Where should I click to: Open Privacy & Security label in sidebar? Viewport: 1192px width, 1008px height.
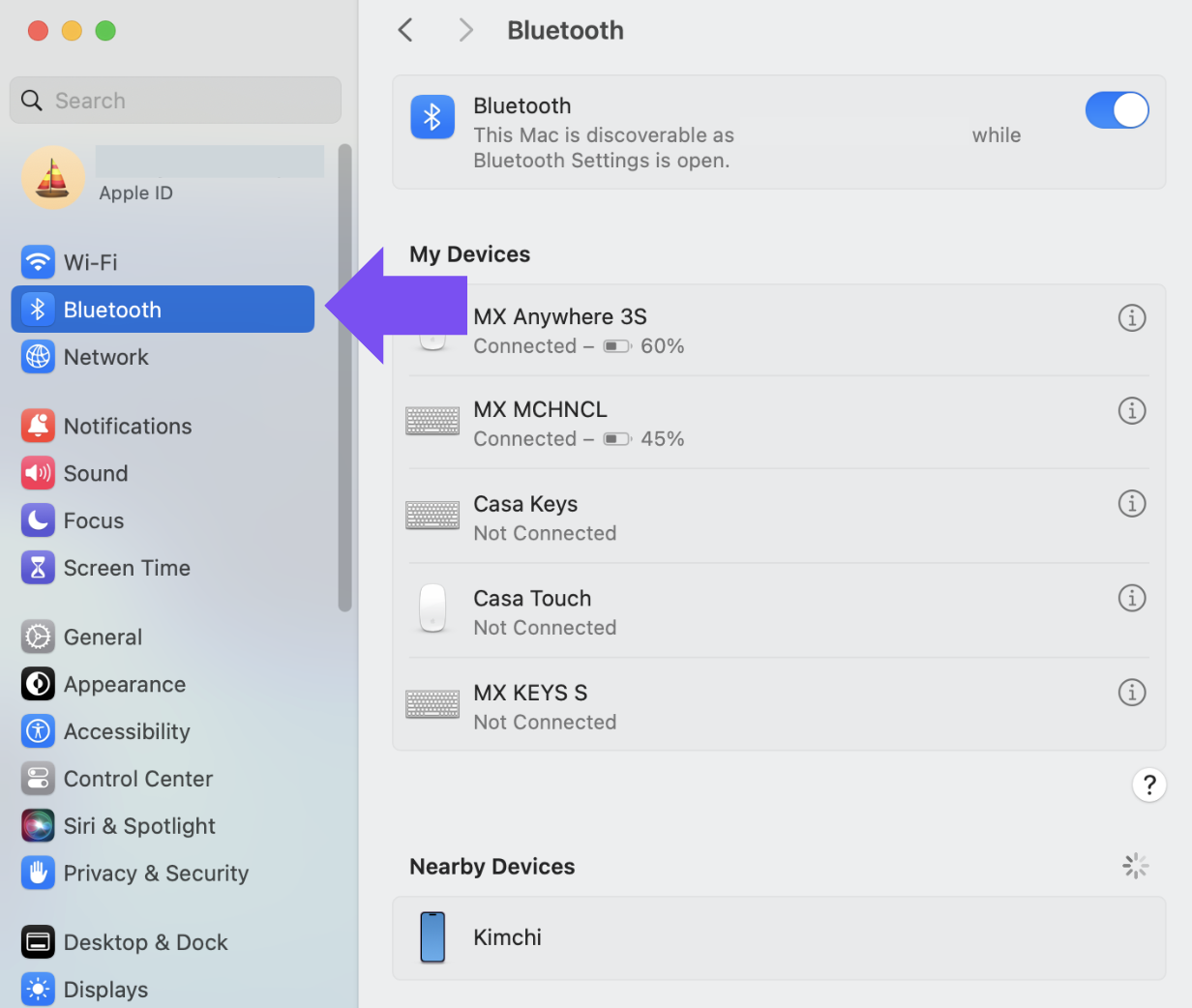coord(156,874)
